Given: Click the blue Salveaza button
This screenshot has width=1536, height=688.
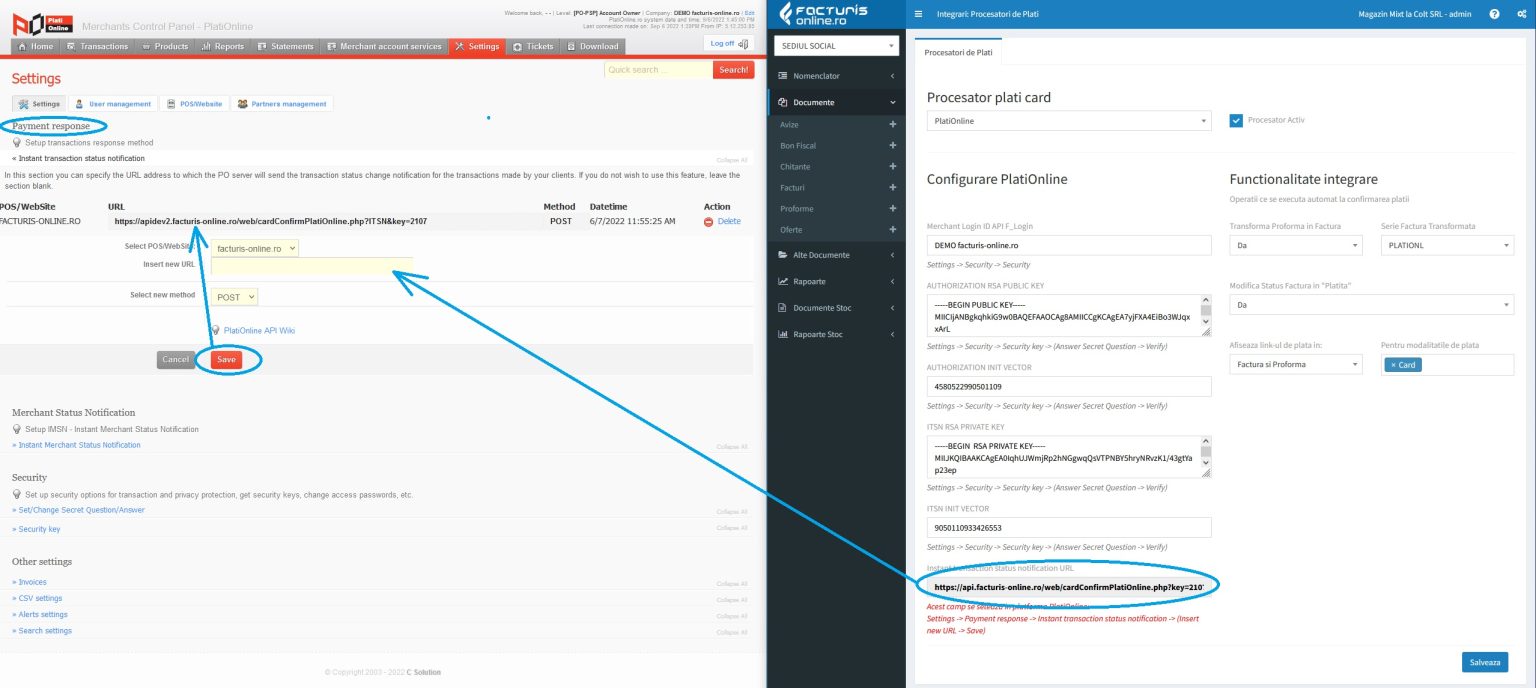Looking at the screenshot, I should tap(1484, 662).
